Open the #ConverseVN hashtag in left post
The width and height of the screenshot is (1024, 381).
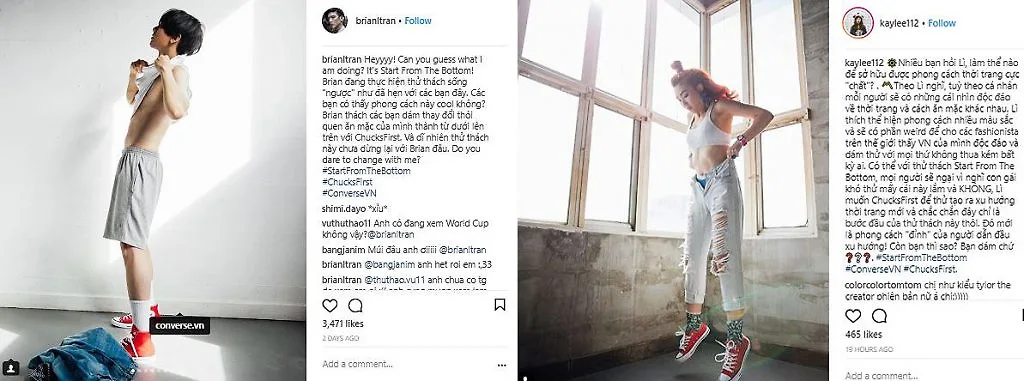349,193
